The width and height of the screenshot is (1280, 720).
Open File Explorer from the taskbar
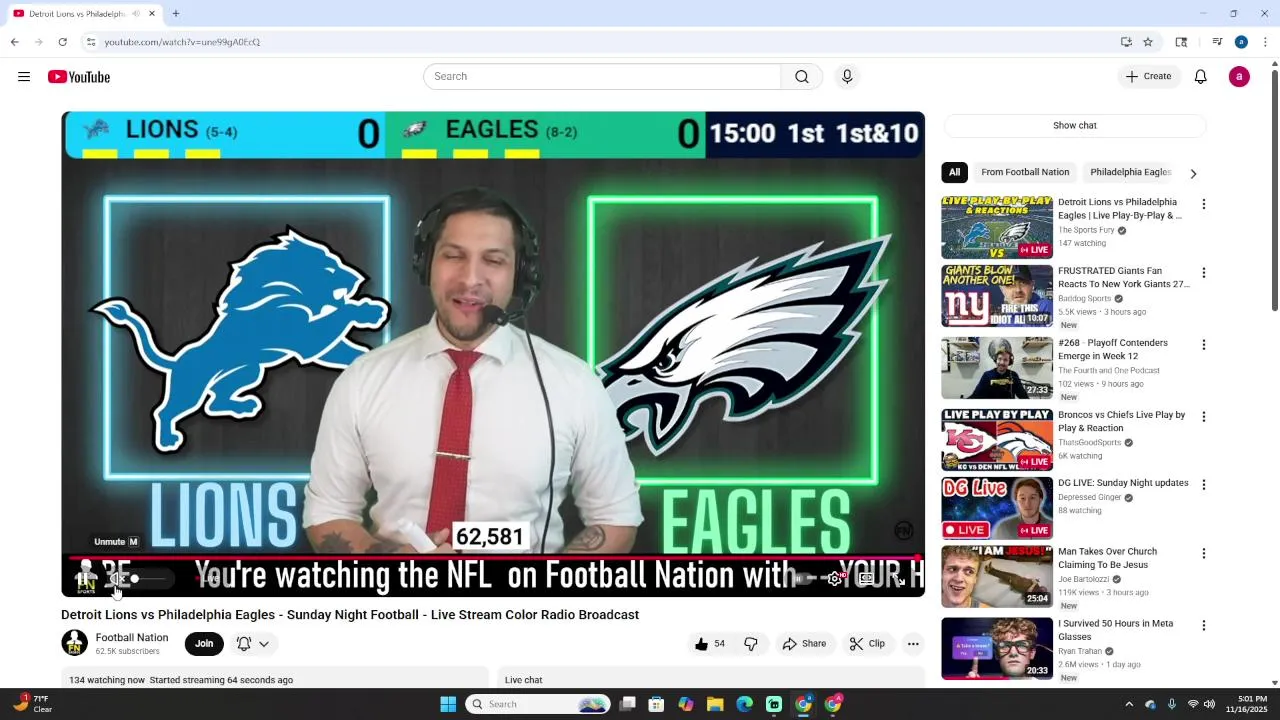tap(715, 704)
